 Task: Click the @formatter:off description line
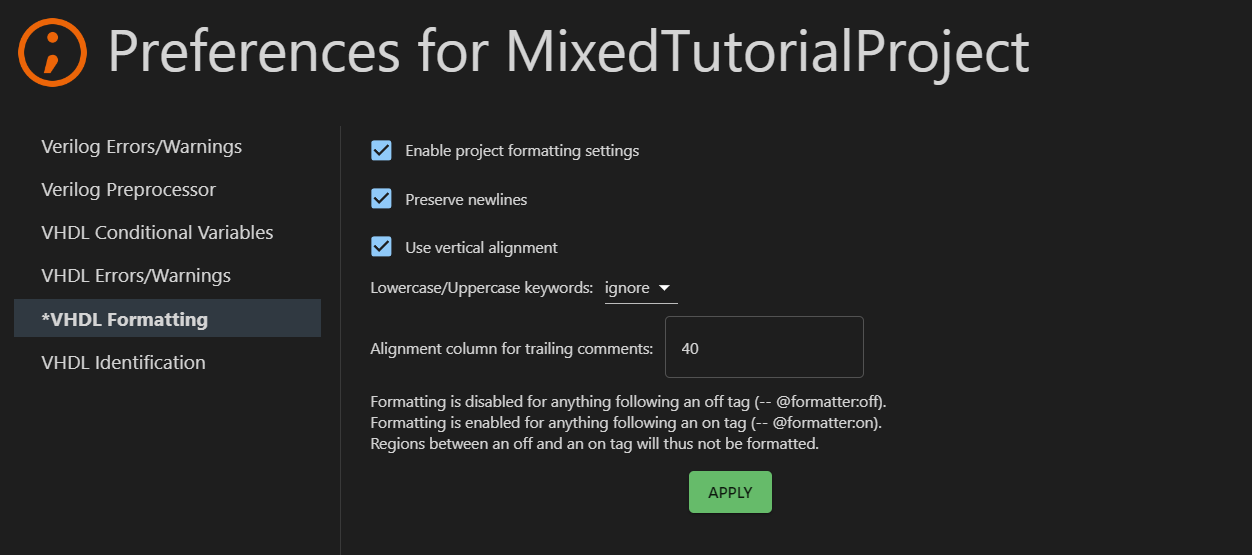click(628, 402)
